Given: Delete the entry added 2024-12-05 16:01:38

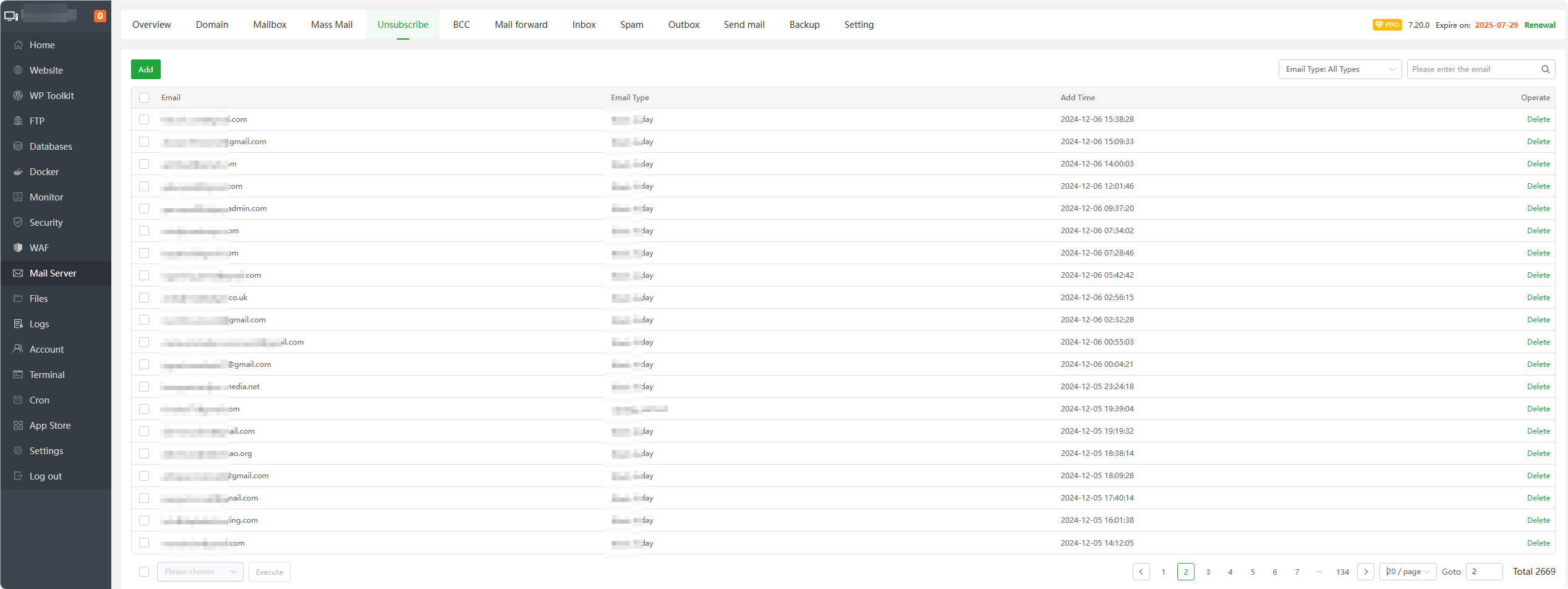Looking at the screenshot, I should click(1538, 520).
